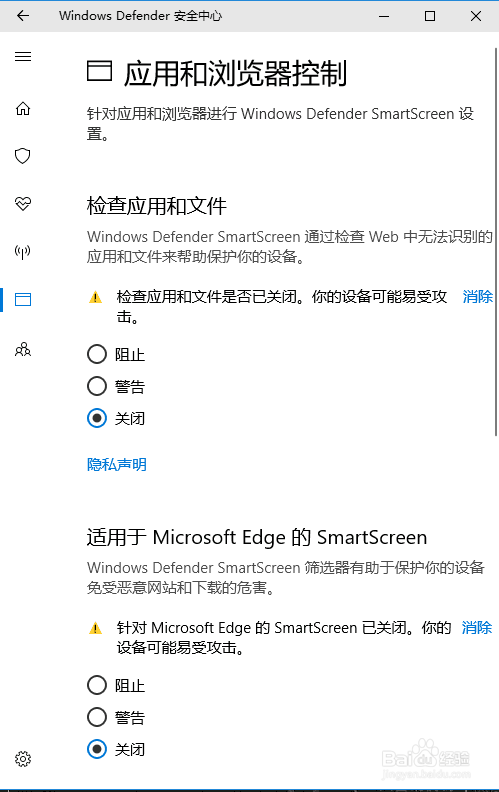The height and width of the screenshot is (792, 499).
Task: Select 阻止 under 检查应用和文件
Action: [116, 354]
